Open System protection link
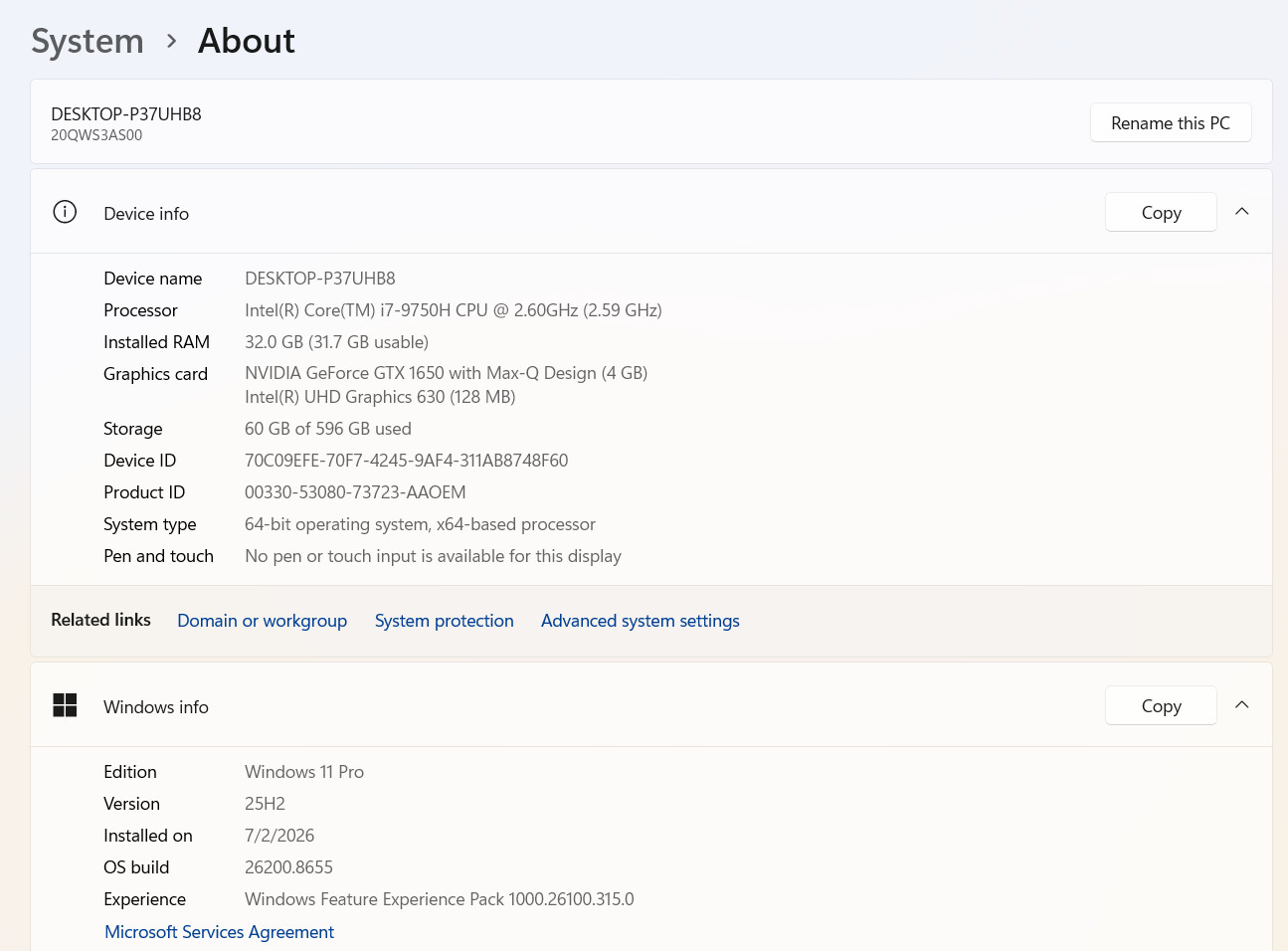1288x951 pixels. coord(444,621)
